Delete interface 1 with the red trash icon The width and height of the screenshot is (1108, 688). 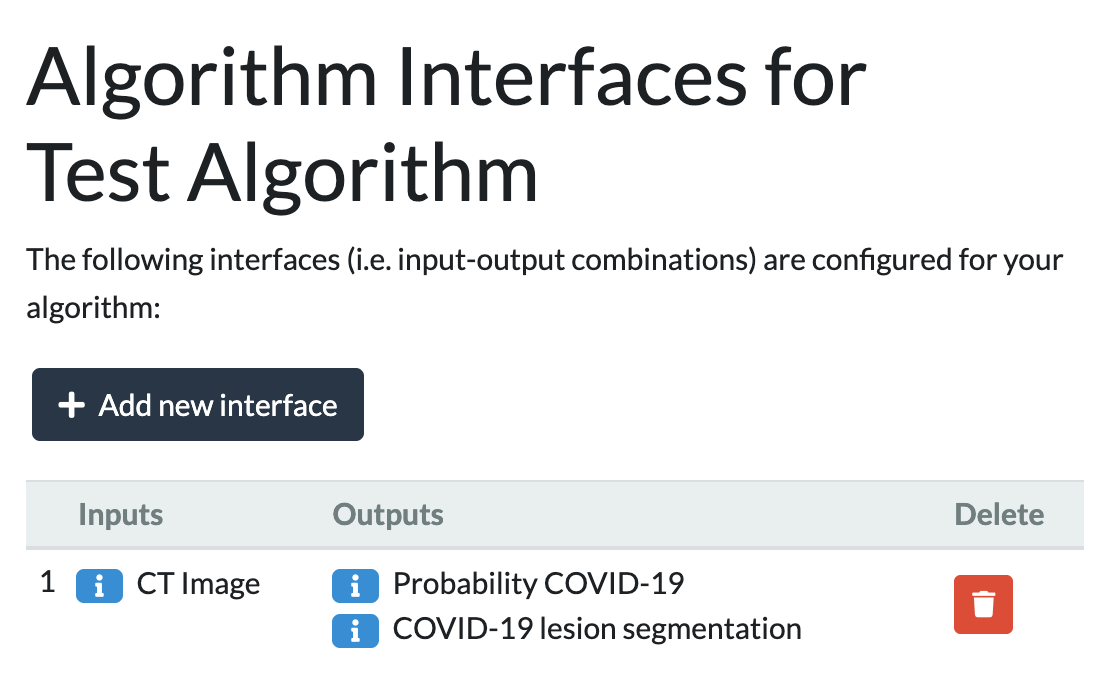pos(983,604)
